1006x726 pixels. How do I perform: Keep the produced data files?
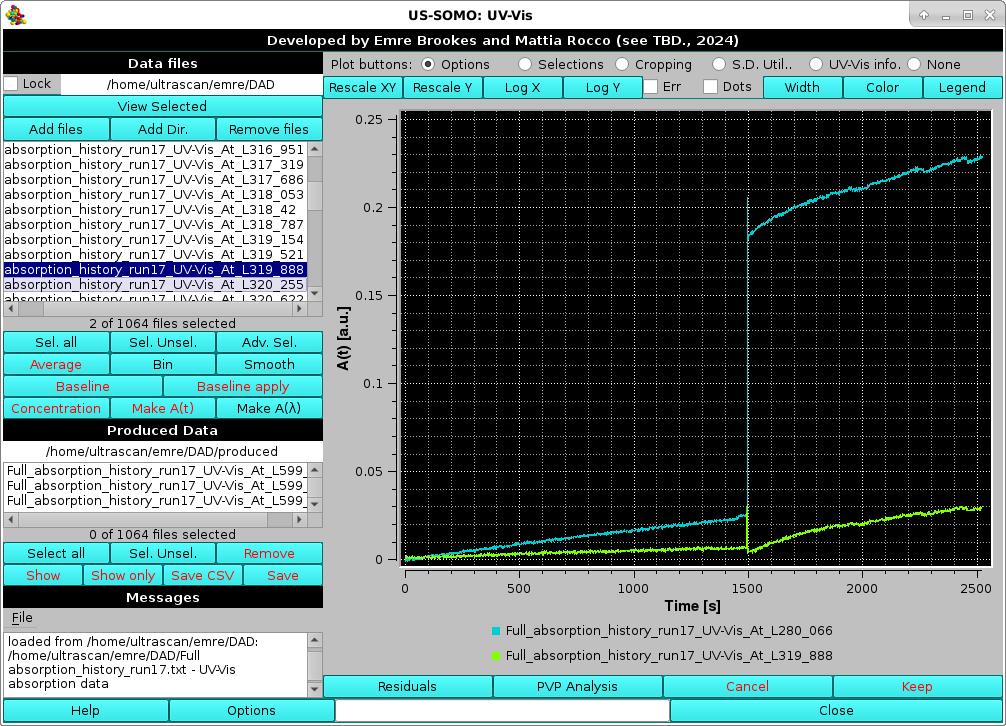click(917, 686)
